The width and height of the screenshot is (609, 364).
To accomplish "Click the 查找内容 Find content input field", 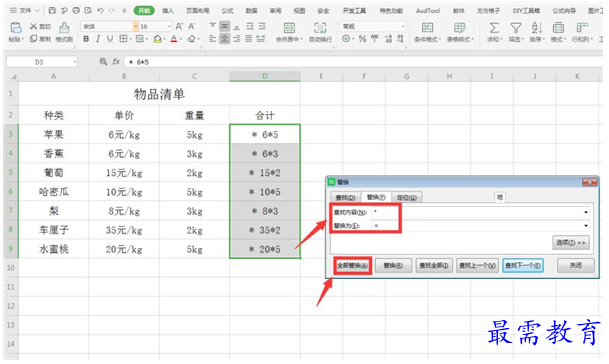I will tap(480, 212).
